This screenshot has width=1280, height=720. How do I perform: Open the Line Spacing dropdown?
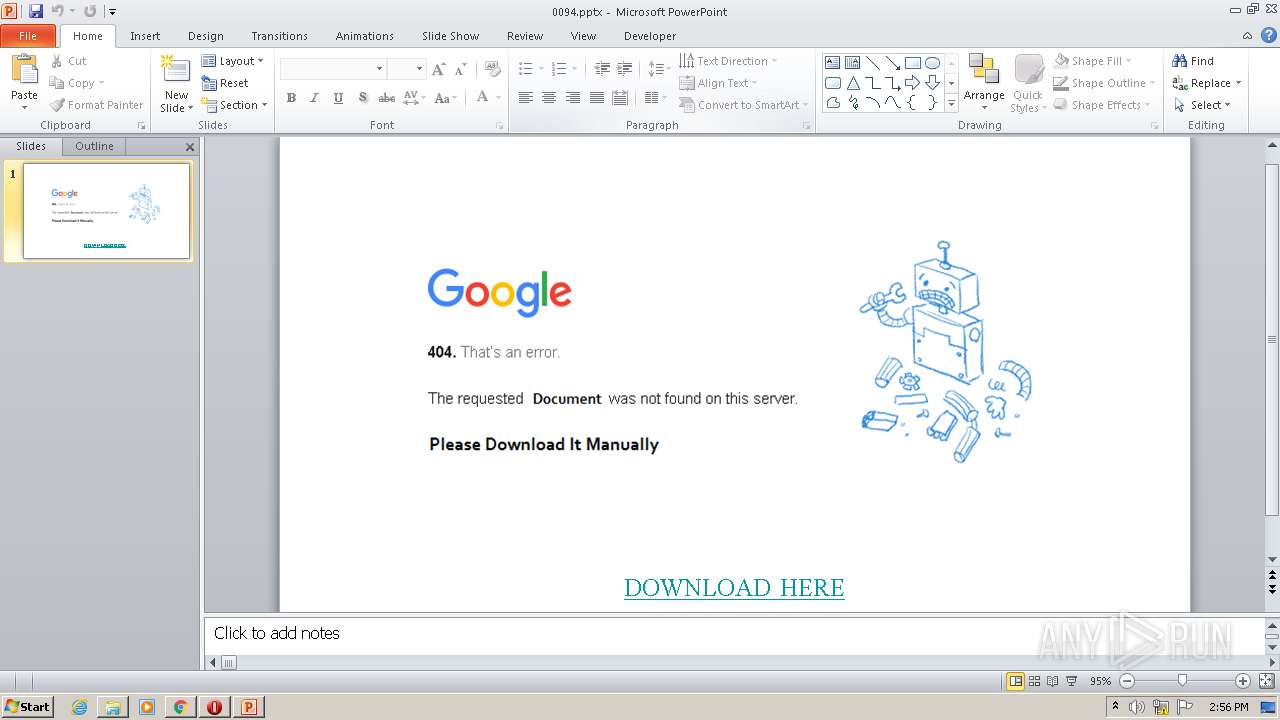pos(658,69)
